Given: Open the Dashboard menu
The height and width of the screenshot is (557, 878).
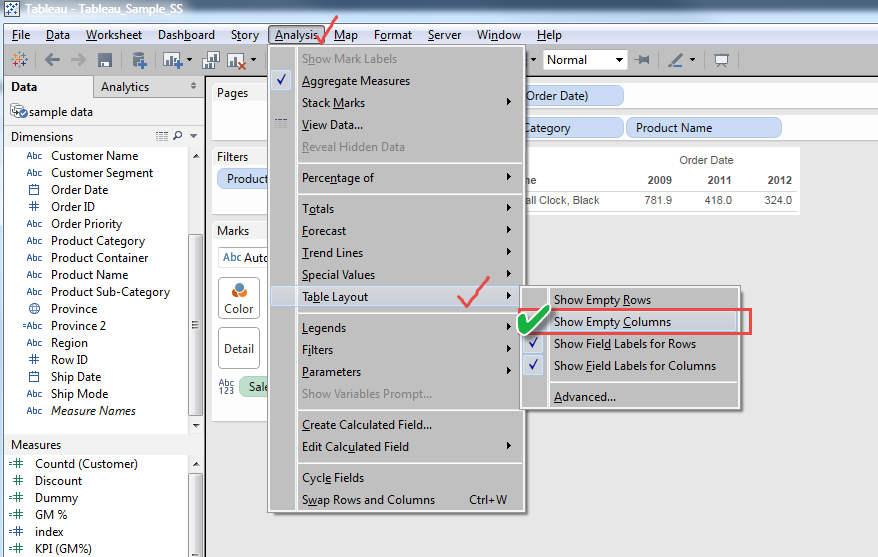Looking at the screenshot, I should click(x=186, y=35).
